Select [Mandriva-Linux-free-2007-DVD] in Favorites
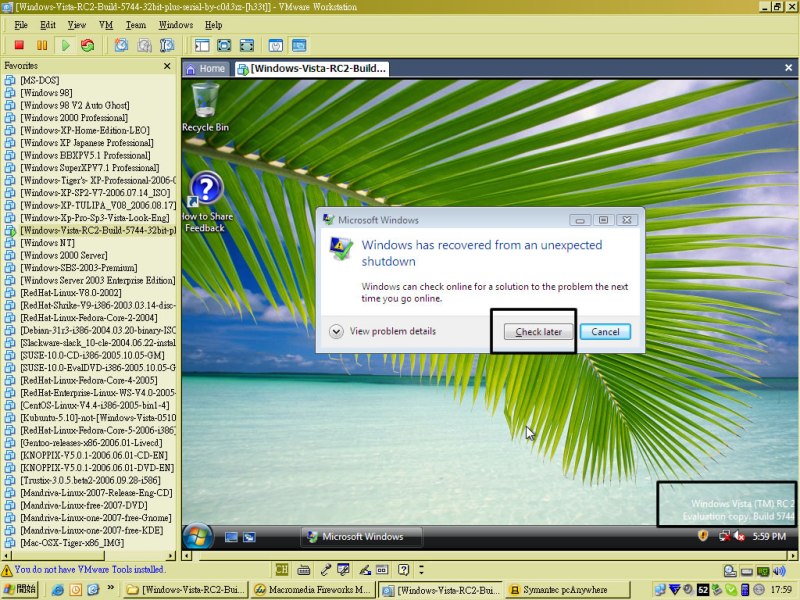The image size is (800, 600). 84,505
